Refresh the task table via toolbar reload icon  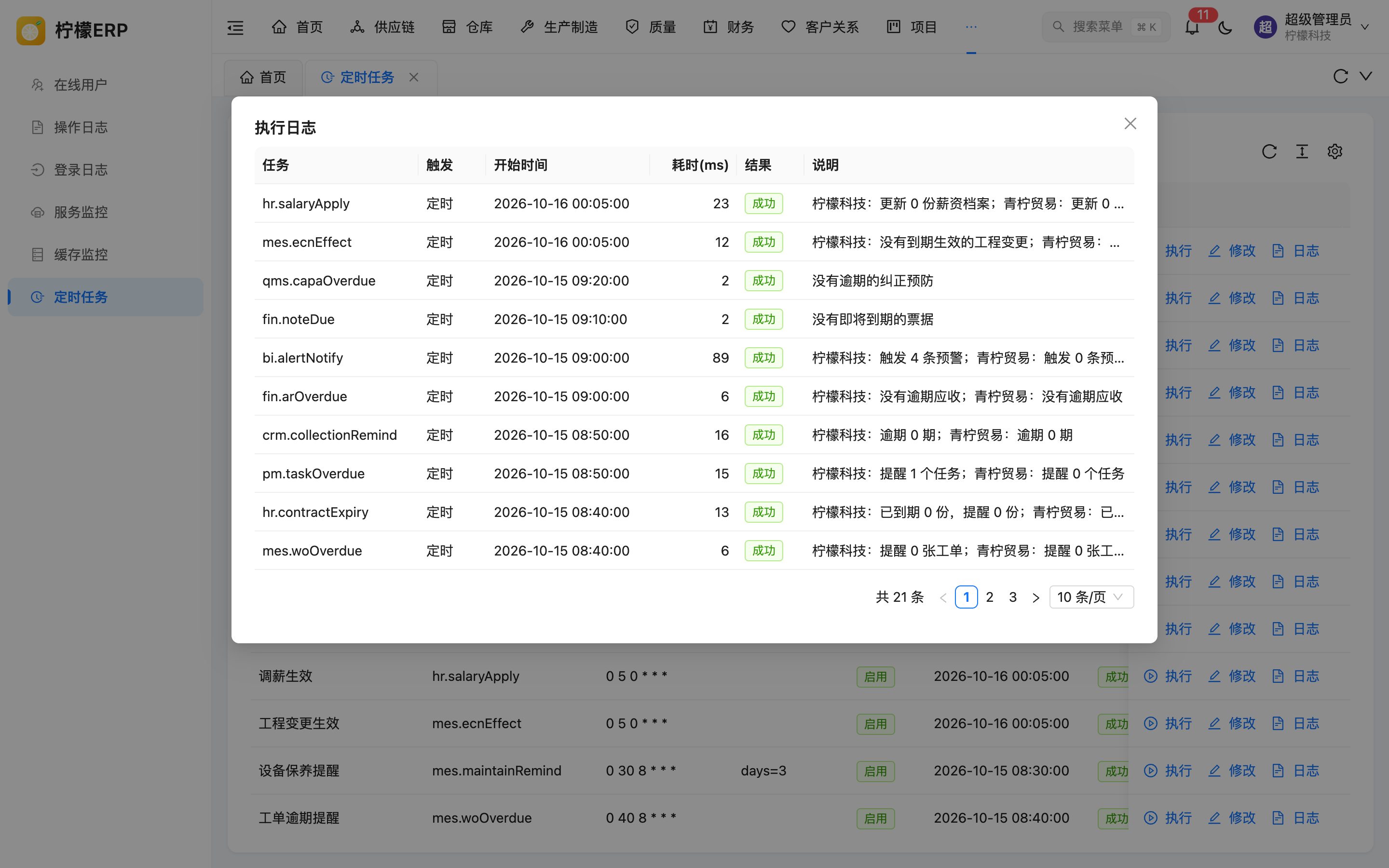tap(1269, 151)
